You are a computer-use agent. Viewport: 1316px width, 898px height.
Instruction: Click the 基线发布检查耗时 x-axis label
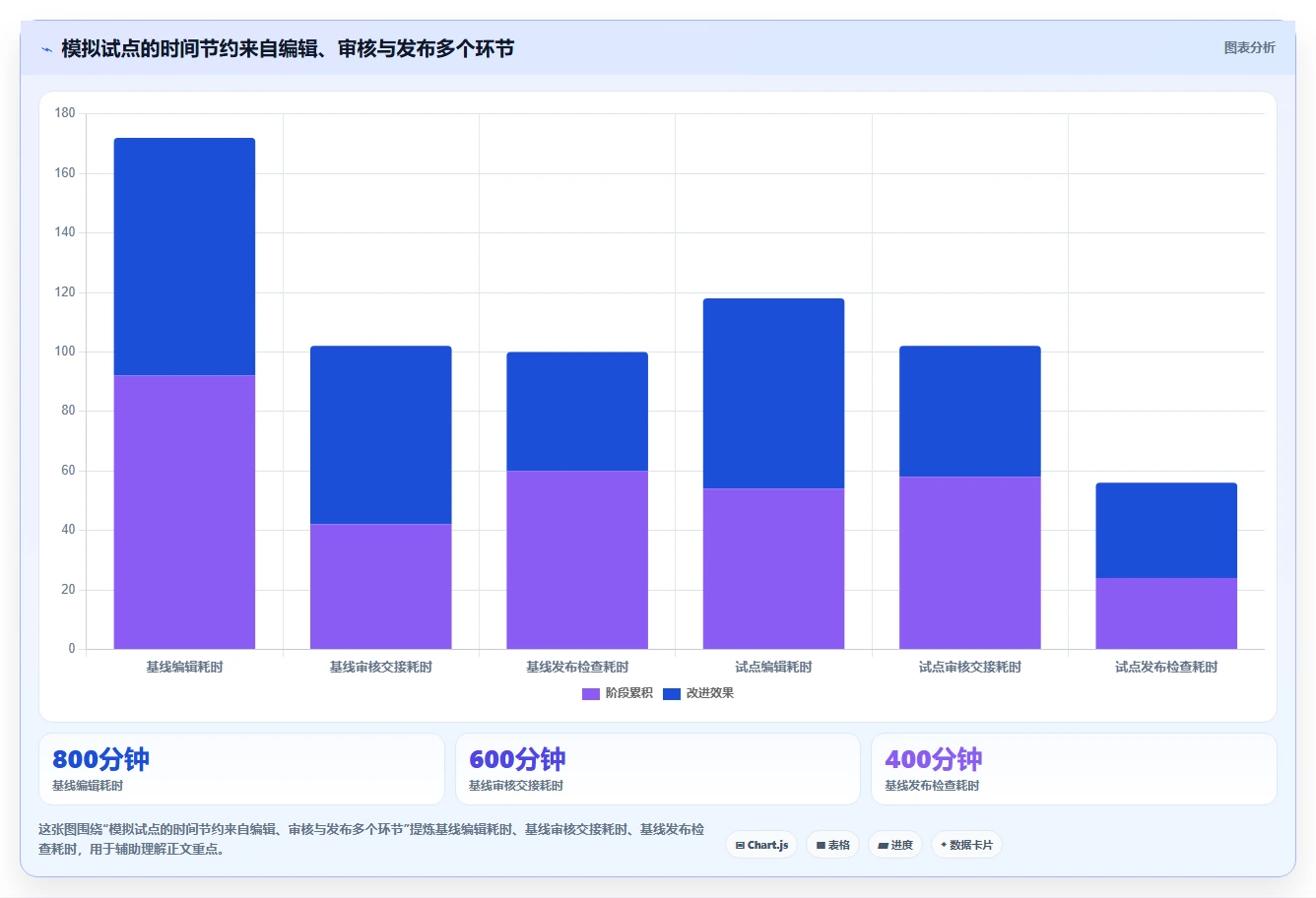coord(577,668)
